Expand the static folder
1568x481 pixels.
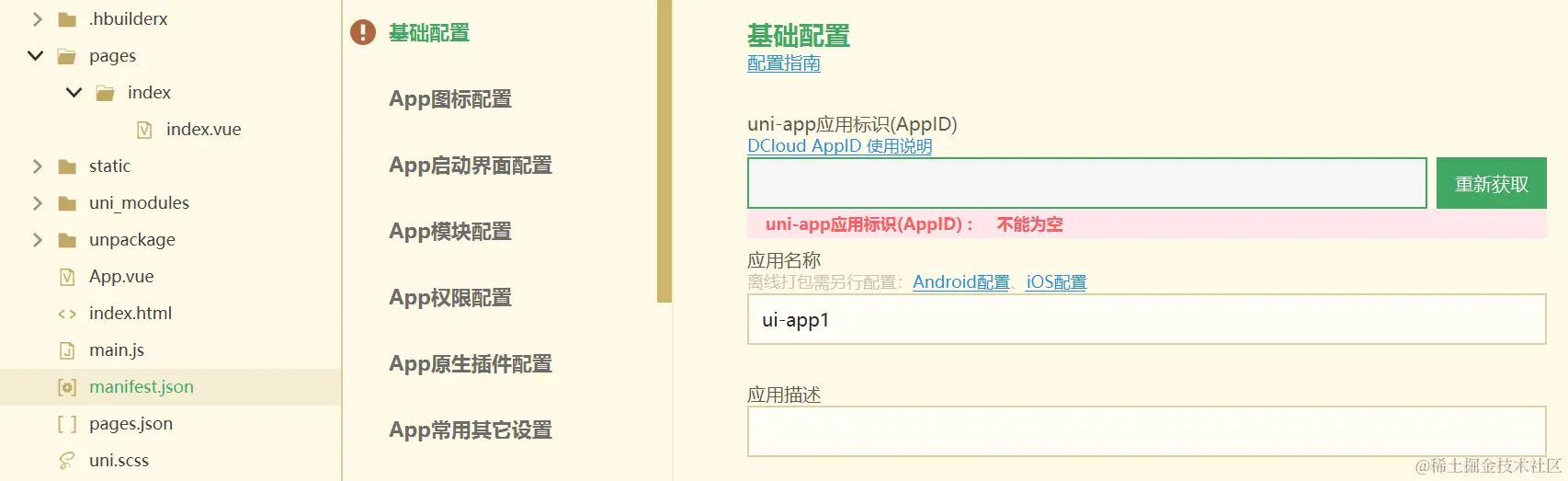point(38,166)
